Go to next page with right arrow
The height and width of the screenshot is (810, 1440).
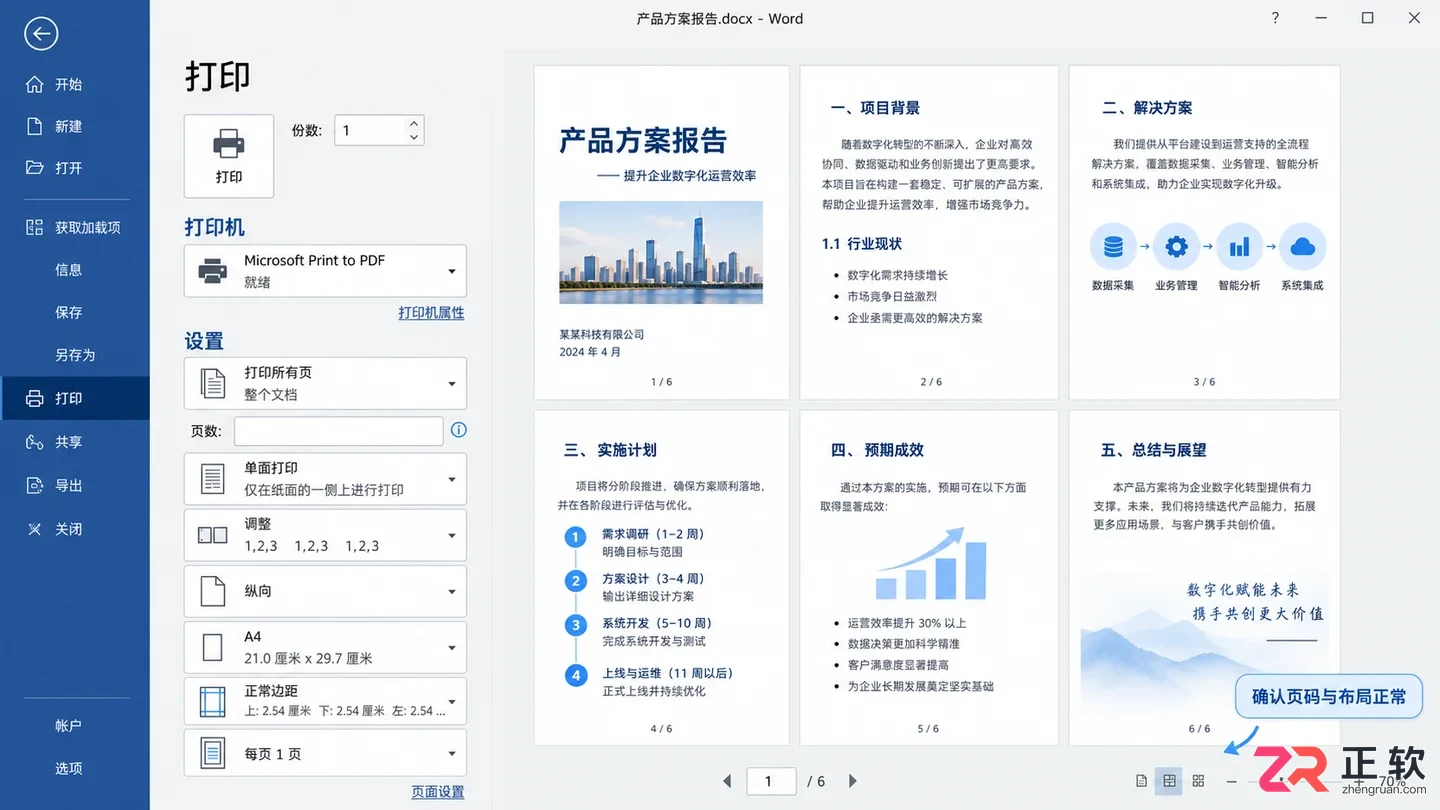coord(852,781)
